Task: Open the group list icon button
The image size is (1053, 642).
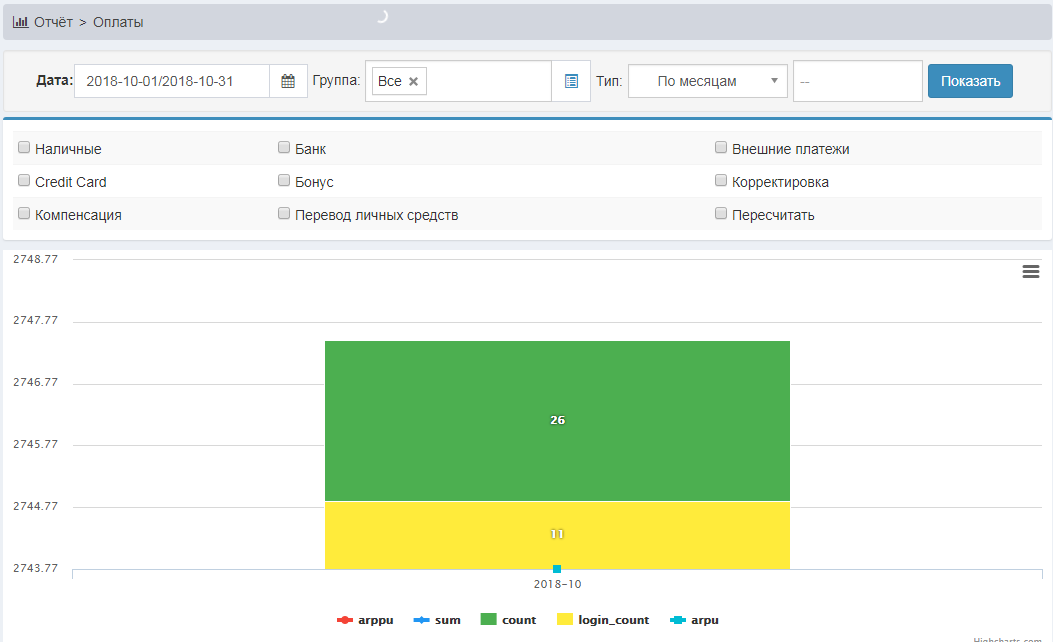Action: point(571,82)
